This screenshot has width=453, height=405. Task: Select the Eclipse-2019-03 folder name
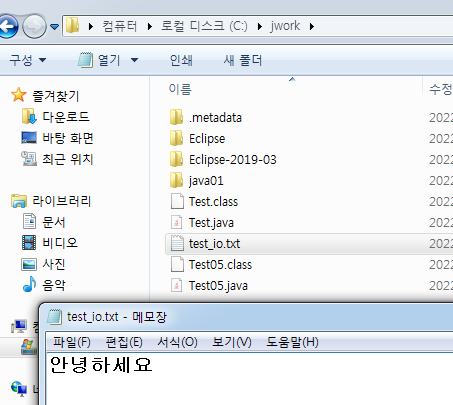233,160
